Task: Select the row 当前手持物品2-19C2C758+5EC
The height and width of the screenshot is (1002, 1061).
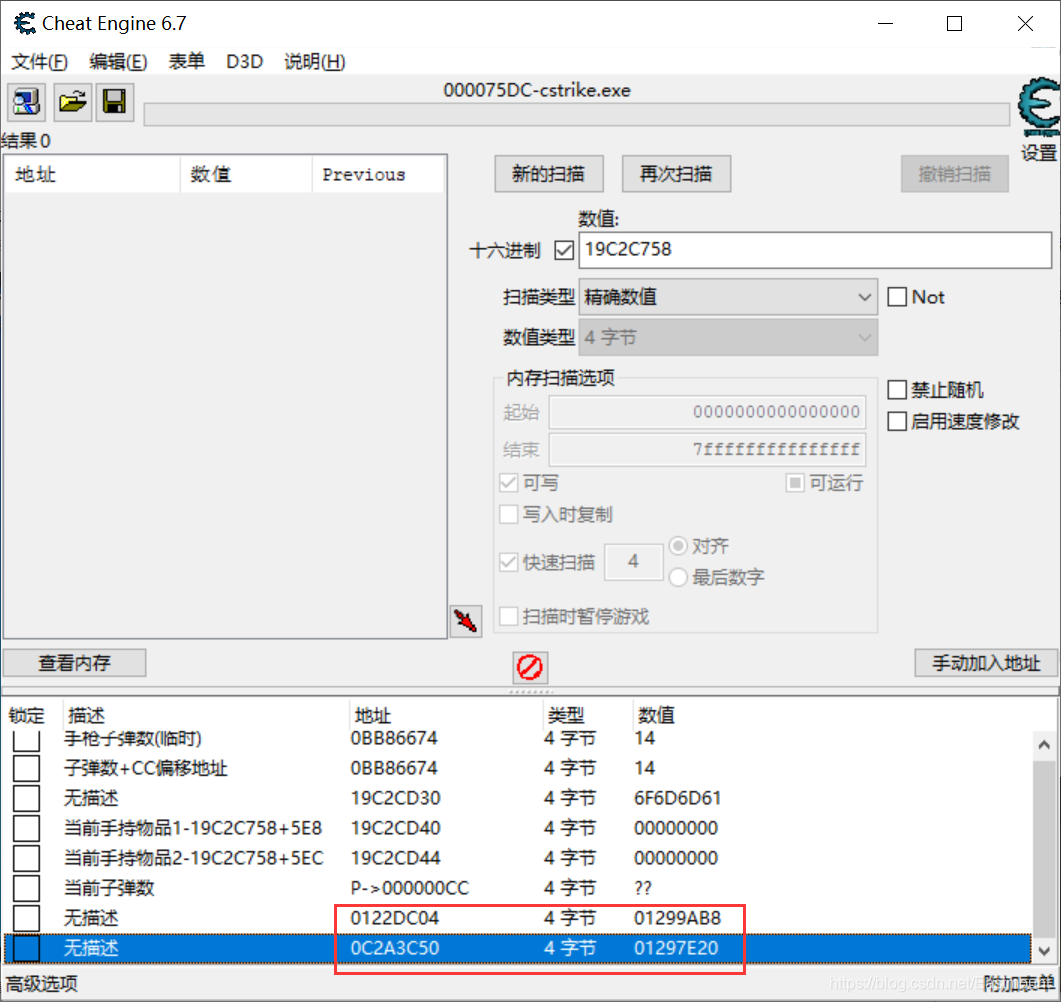Action: 518,858
